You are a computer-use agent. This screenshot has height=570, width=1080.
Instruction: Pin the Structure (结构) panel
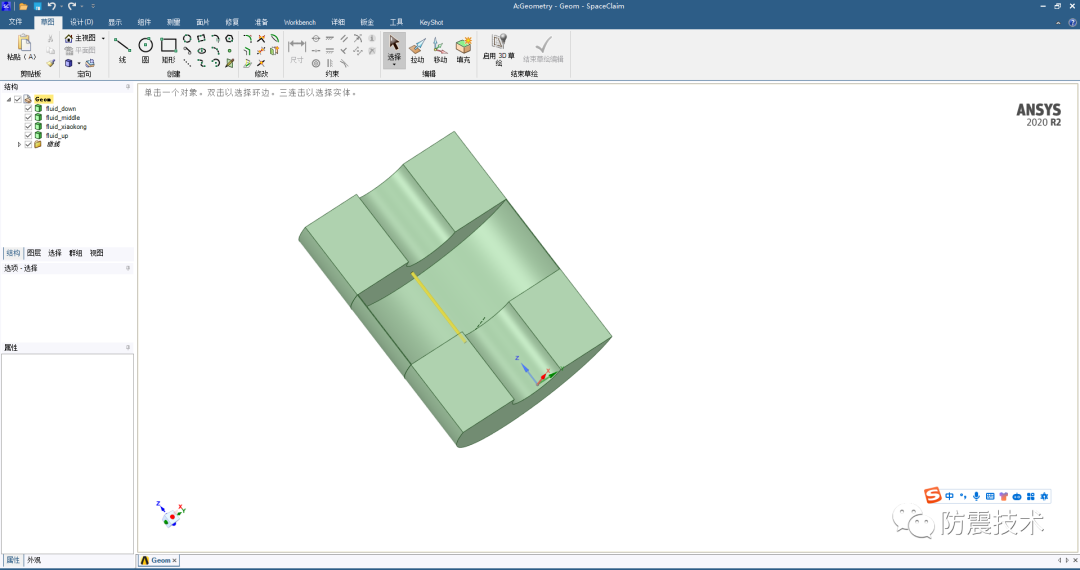(128, 87)
